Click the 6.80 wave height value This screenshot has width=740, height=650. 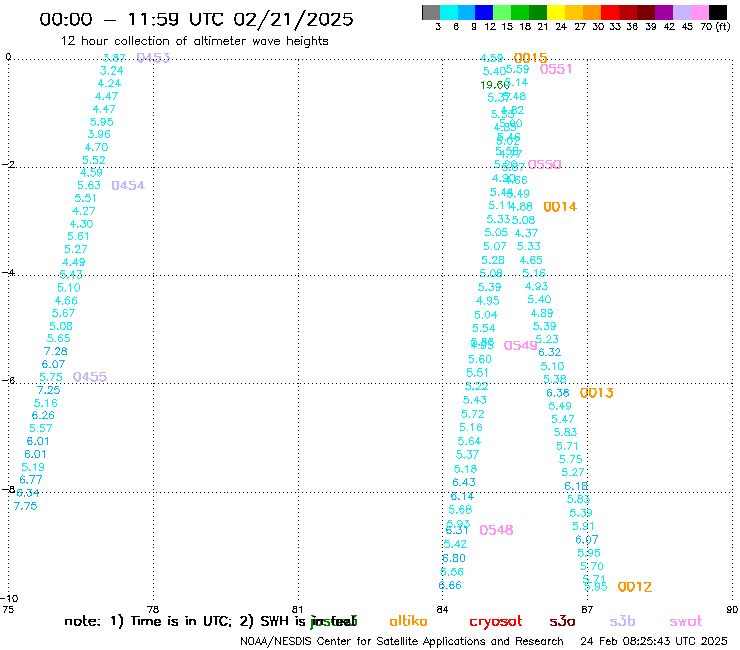coord(454,558)
